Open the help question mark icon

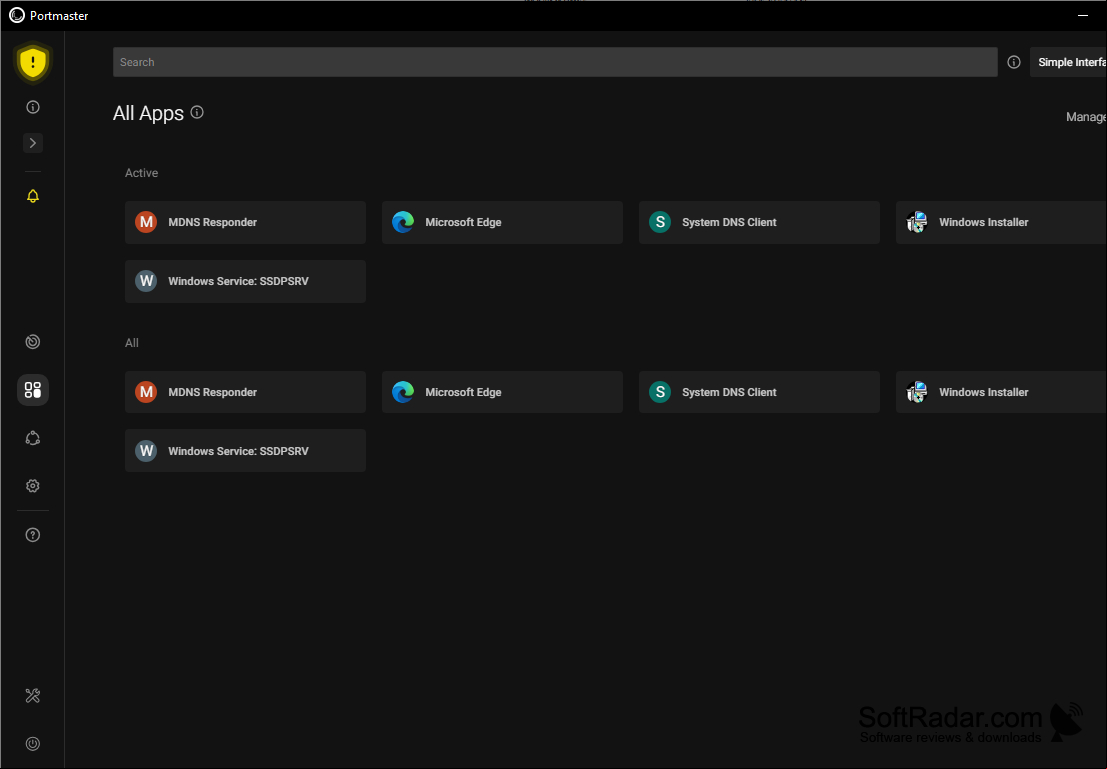(x=32, y=535)
